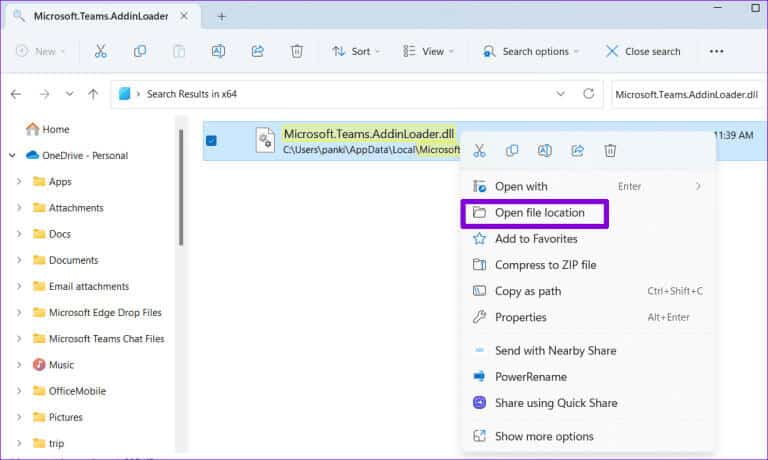
Task: Click the Share icon in the top toolbar
Action: click(x=258, y=51)
